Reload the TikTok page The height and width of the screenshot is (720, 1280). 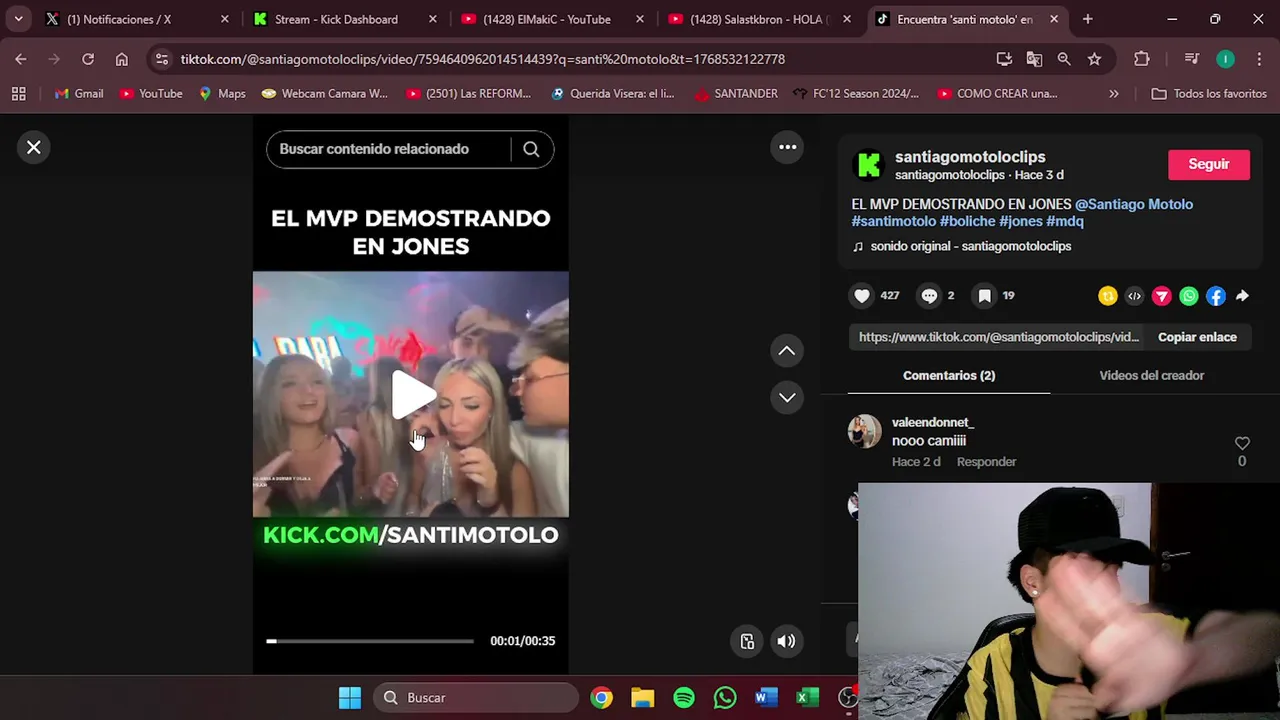click(88, 59)
